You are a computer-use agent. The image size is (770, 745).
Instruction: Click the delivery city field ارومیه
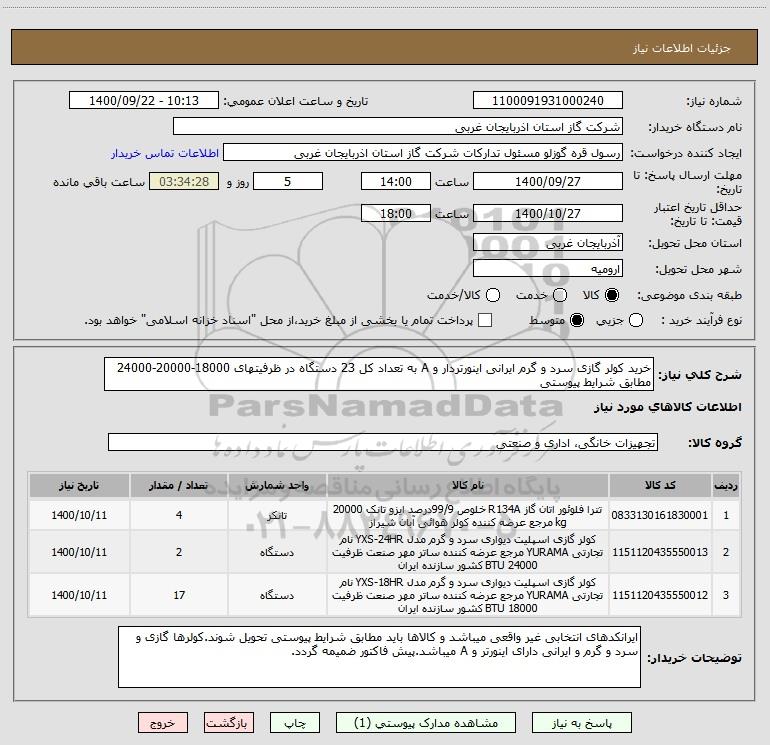coord(548,268)
